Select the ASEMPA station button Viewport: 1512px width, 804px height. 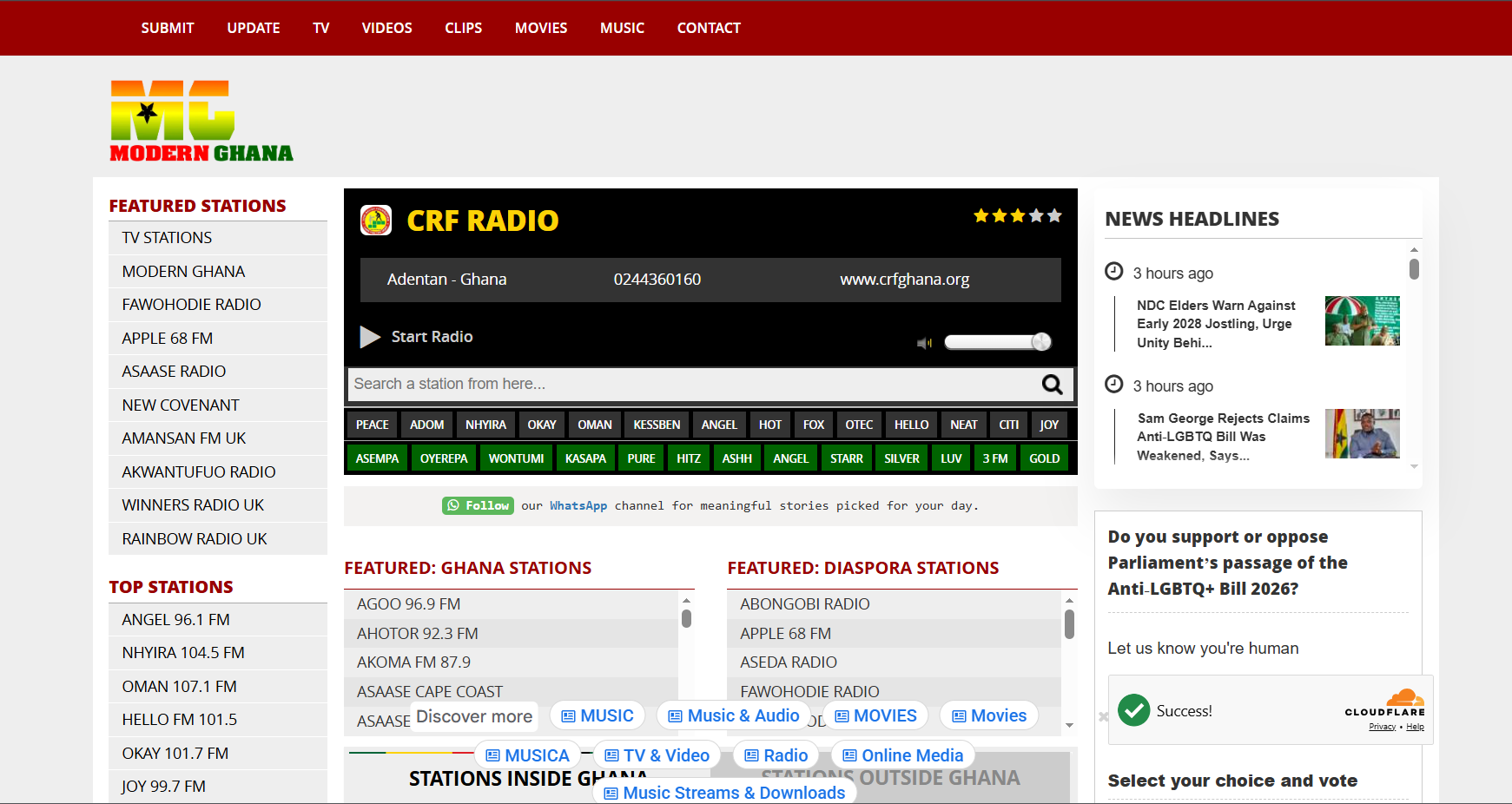[377, 458]
